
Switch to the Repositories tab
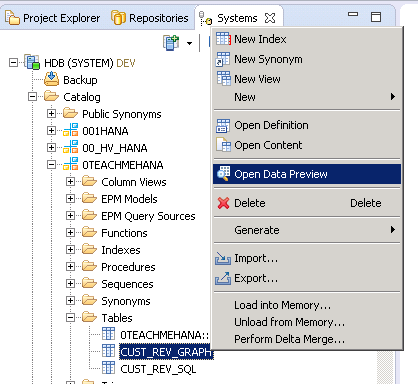150,18
